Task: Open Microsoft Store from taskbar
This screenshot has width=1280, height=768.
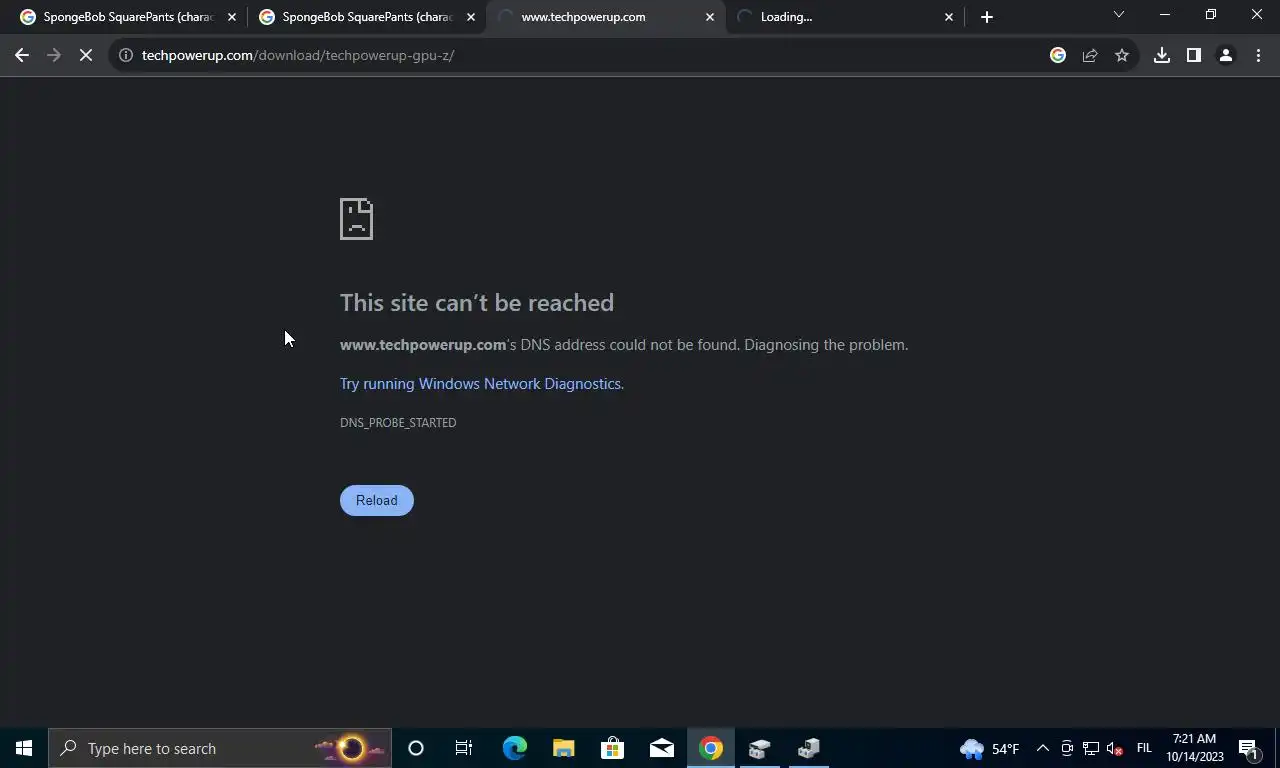Action: click(x=612, y=748)
